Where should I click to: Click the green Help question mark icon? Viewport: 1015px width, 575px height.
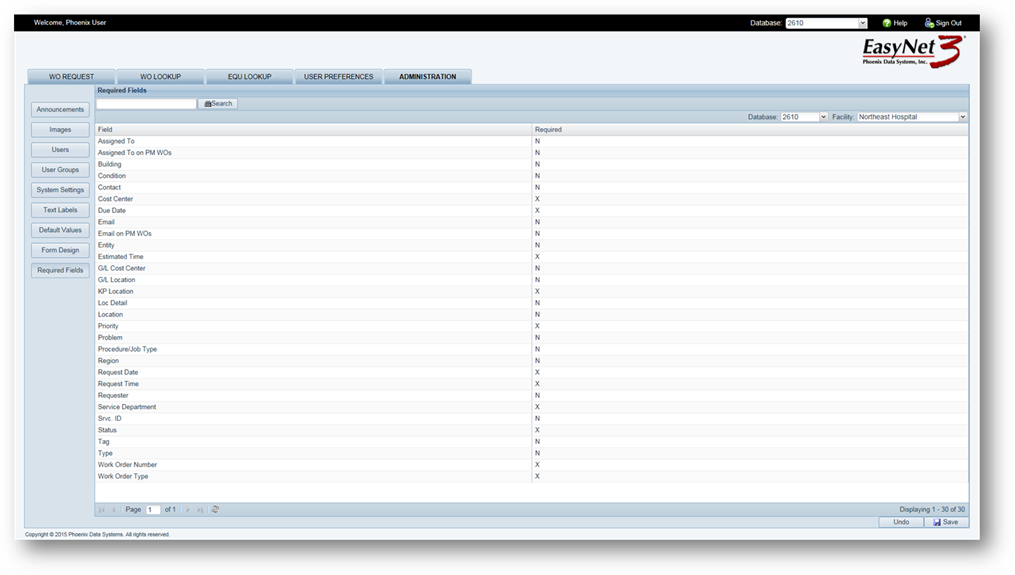coord(886,23)
